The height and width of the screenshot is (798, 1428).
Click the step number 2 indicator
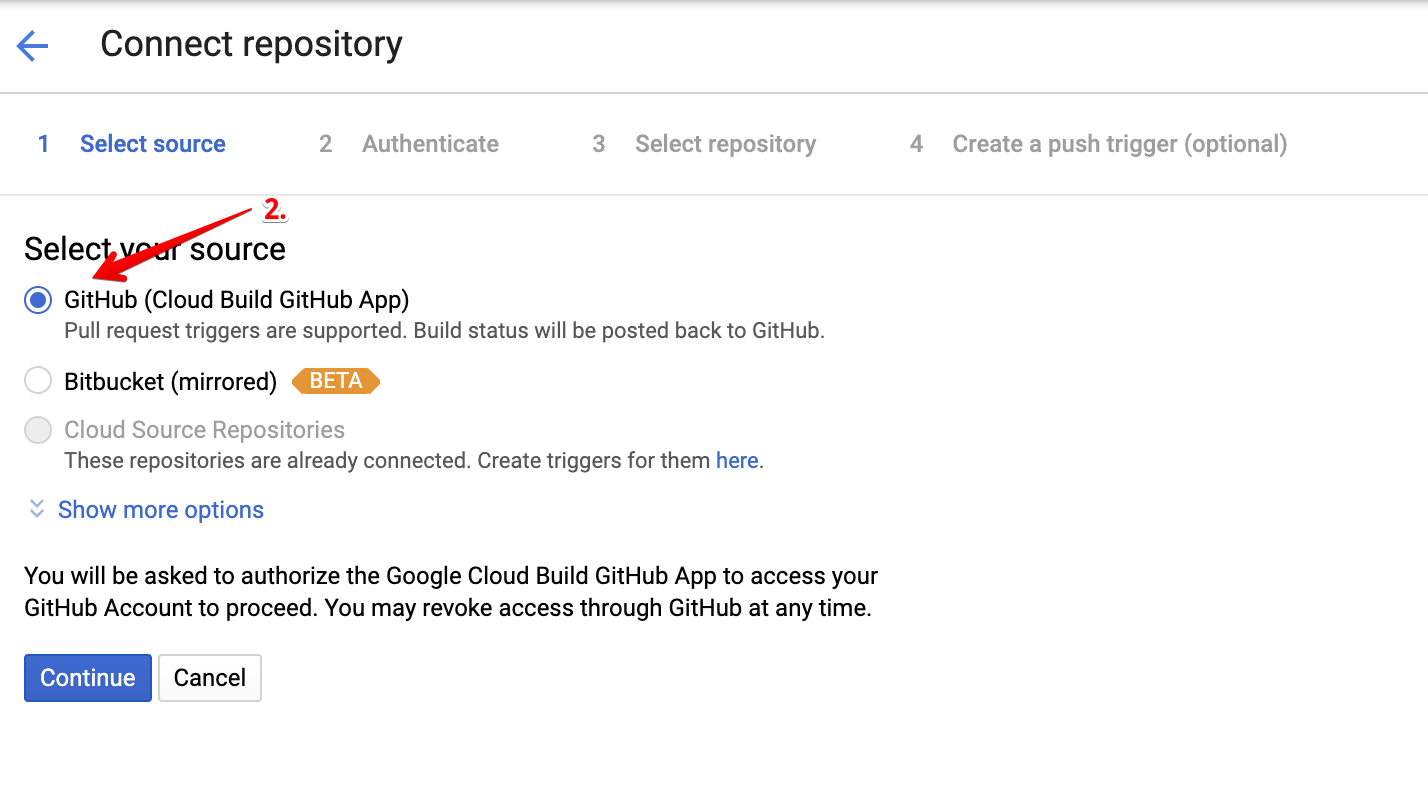[325, 144]
